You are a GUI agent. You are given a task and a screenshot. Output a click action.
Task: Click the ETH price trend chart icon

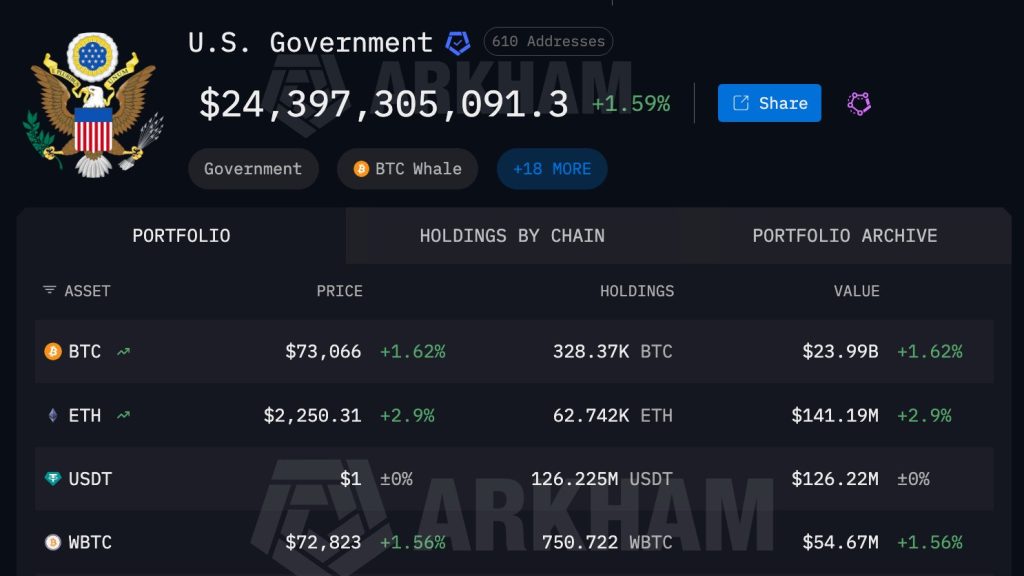click(122, 414)
